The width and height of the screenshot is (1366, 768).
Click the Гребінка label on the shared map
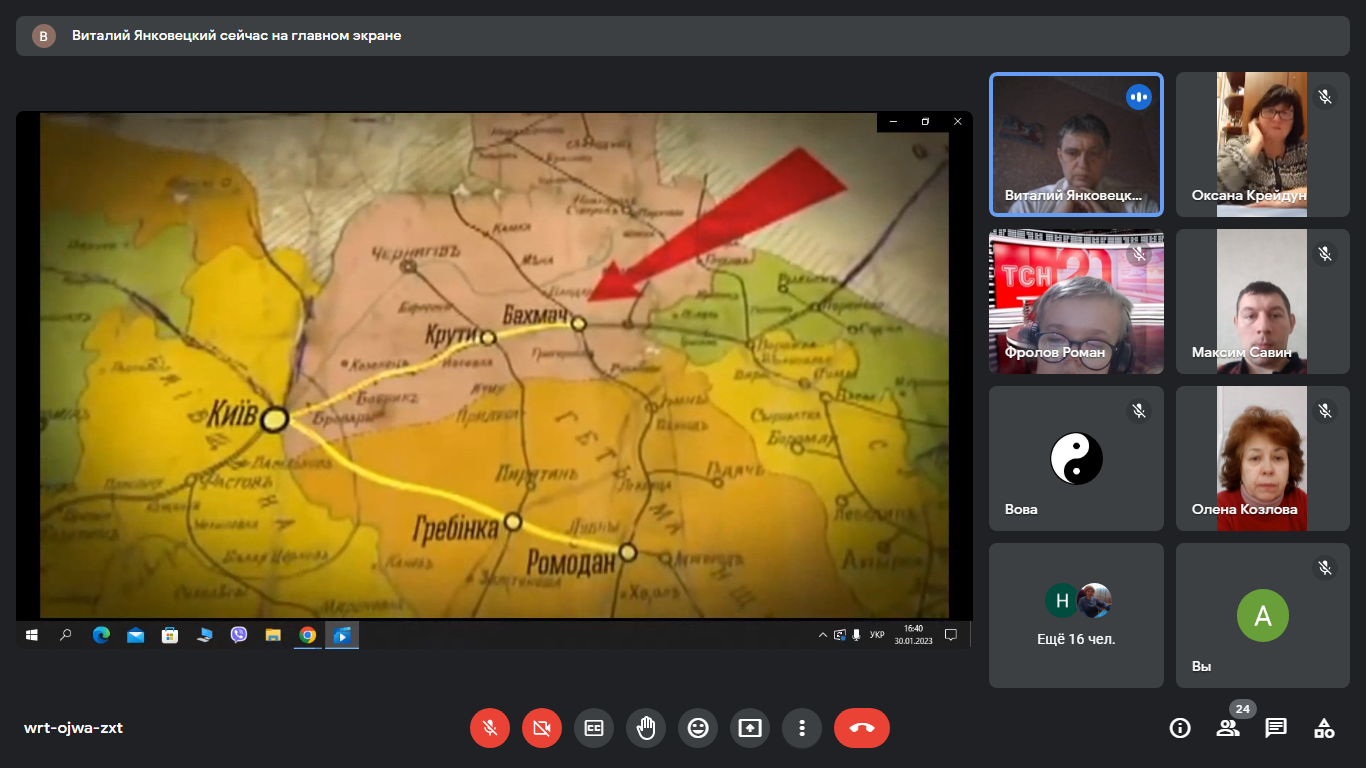pos(456,528)
